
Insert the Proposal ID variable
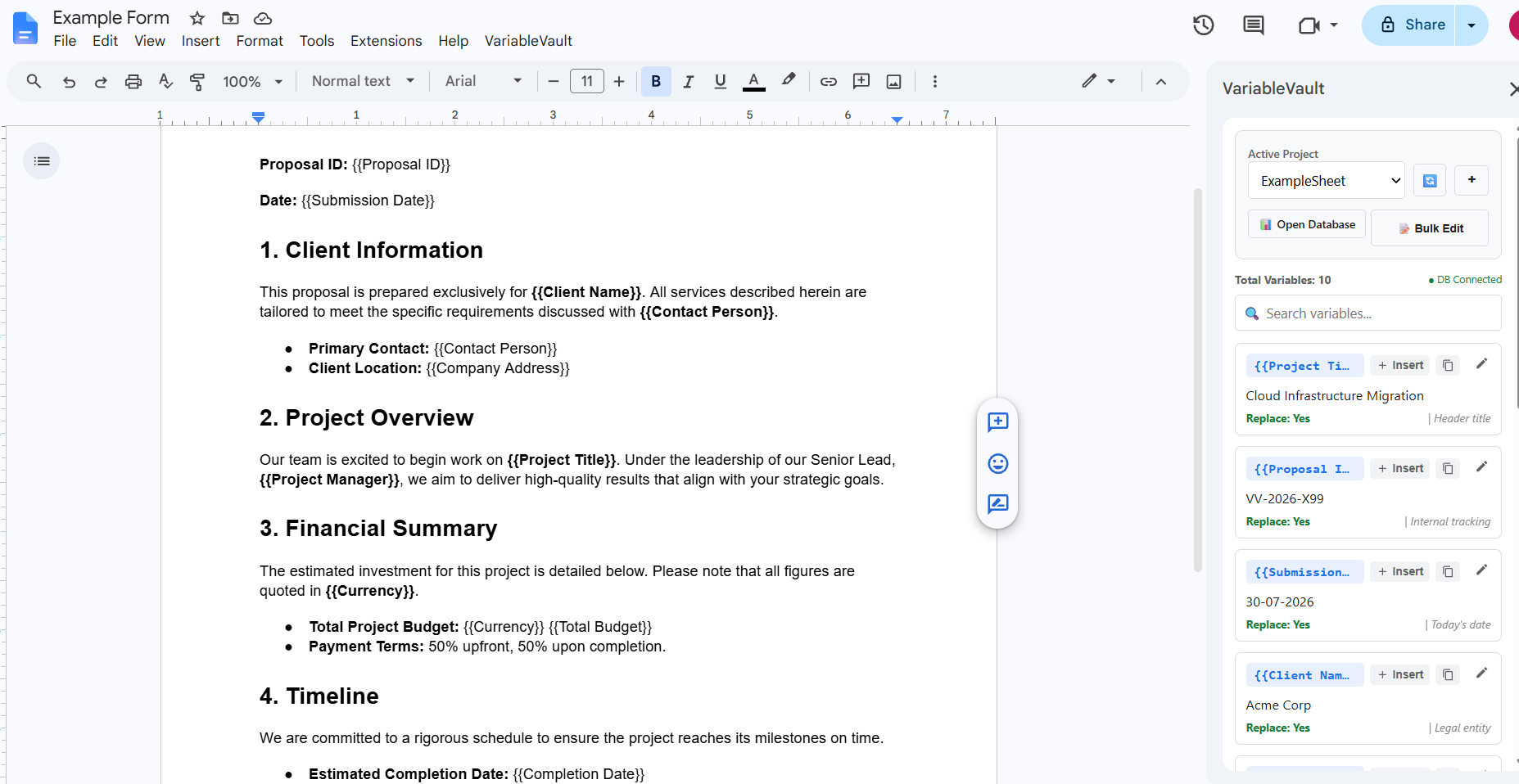1400,469
